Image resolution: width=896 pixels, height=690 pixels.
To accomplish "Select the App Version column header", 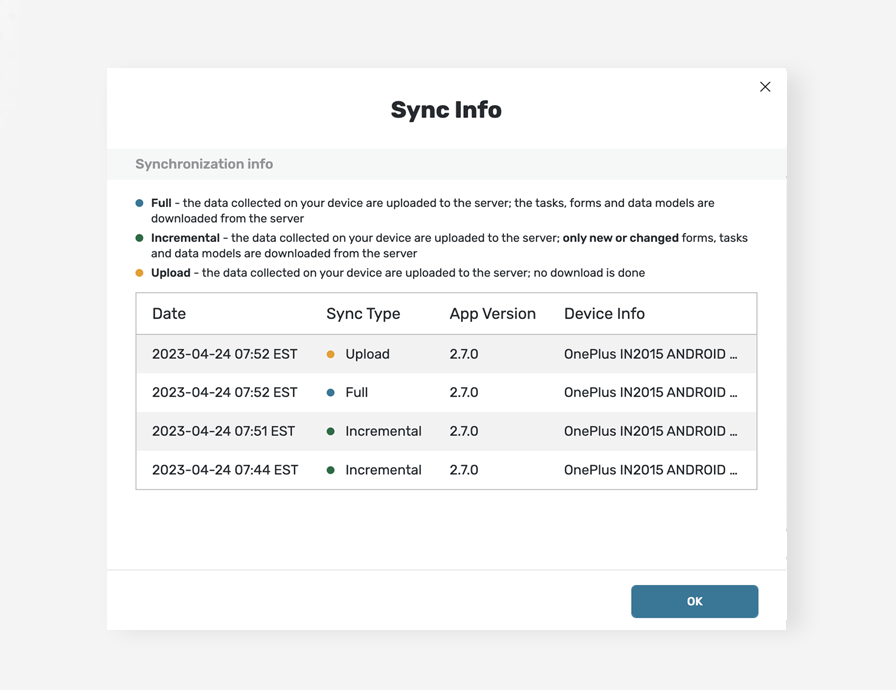I will tap(493, 314).
